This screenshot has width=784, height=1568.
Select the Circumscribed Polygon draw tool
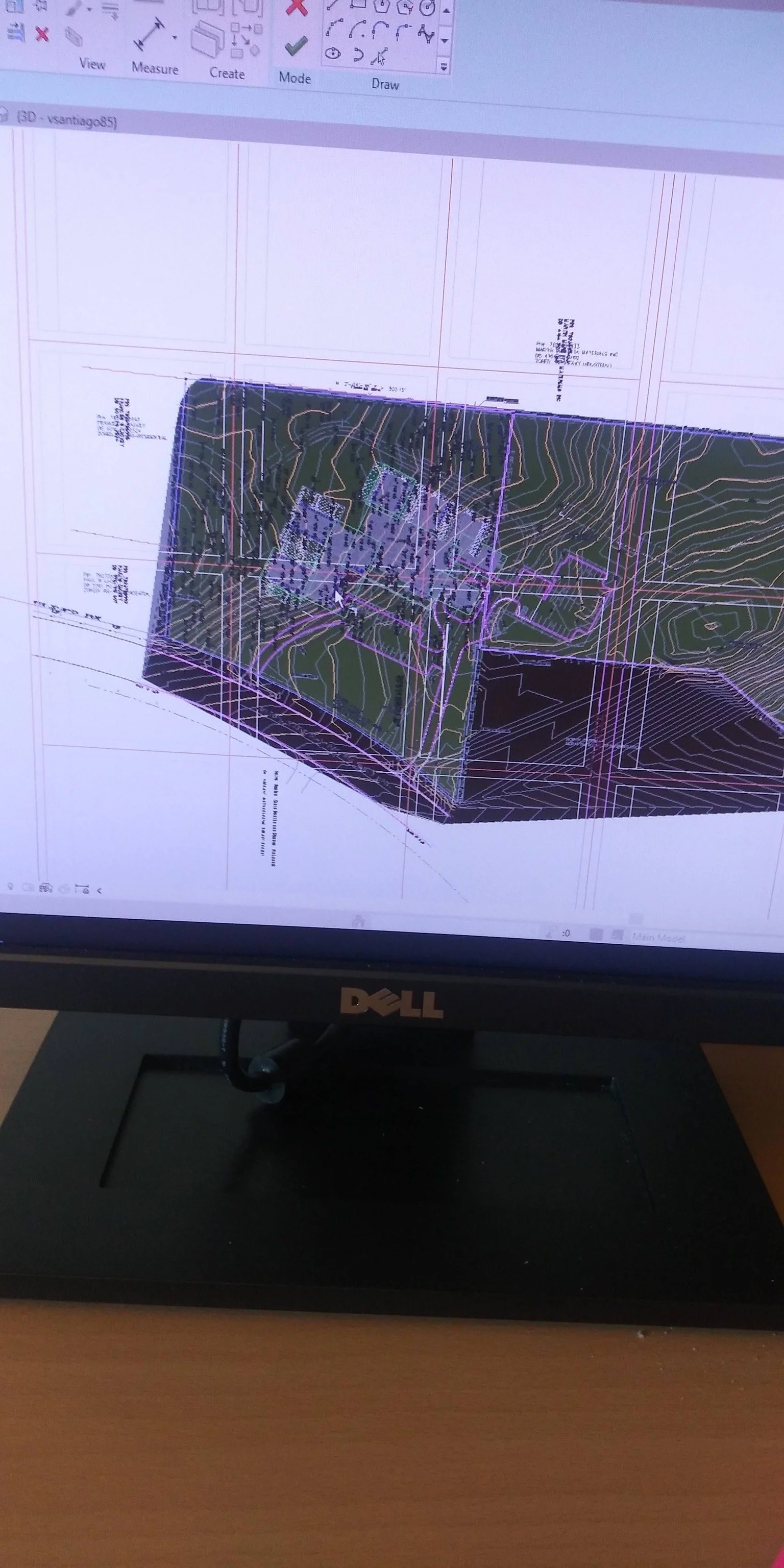pos(405,7)
